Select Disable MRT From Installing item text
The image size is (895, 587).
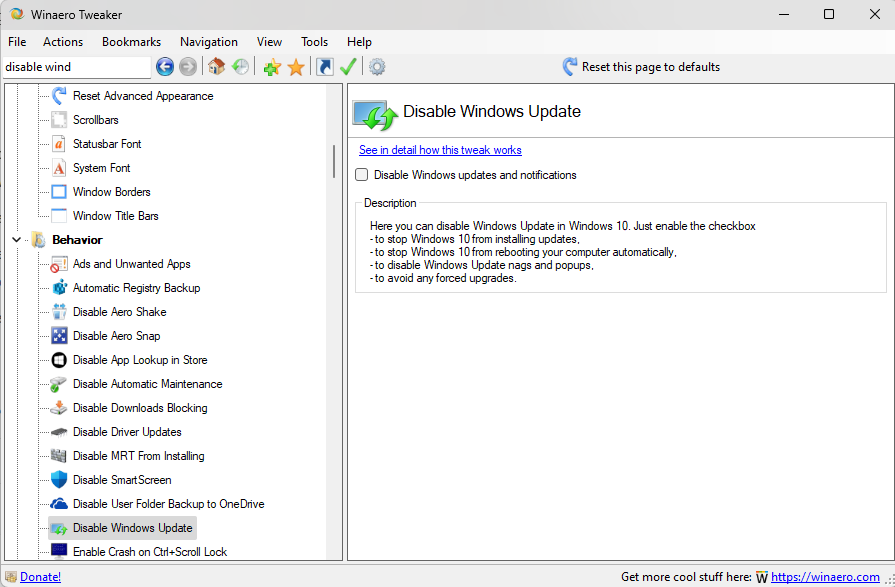[139, 456]
